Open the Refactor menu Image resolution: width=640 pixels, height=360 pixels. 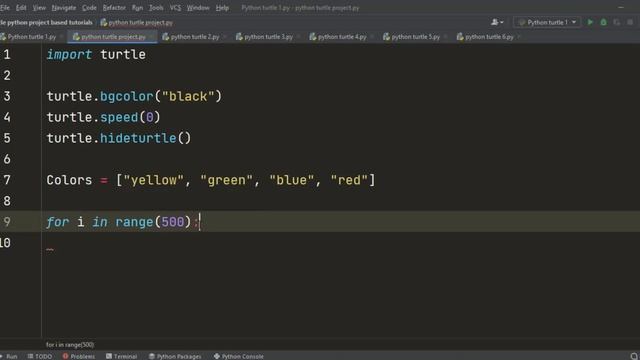[114, 8]
